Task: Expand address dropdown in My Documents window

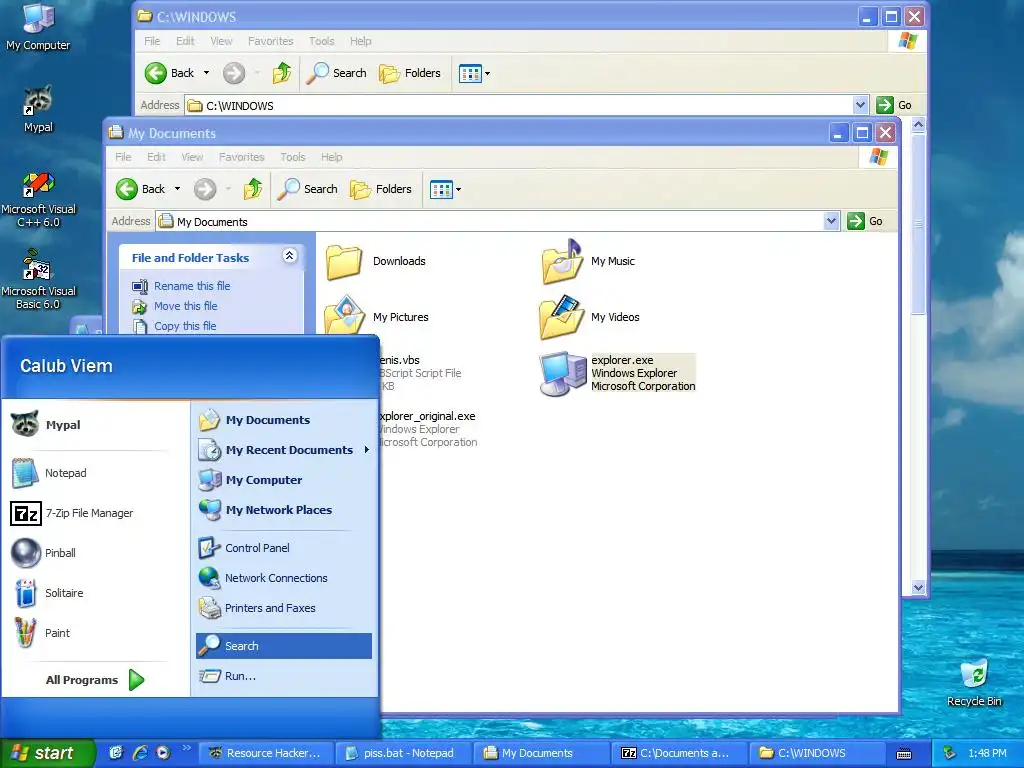Action: (831, 221)
